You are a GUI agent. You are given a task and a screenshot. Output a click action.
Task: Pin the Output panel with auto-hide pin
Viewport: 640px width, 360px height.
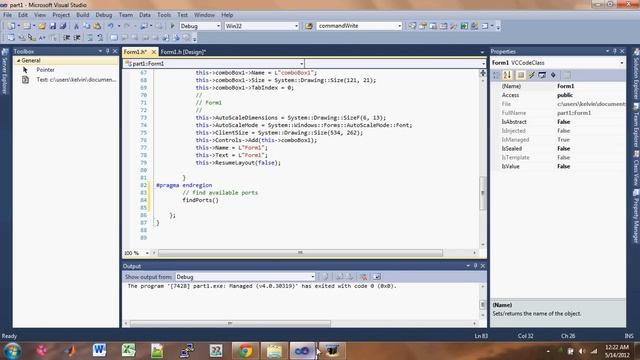[476, 266]
